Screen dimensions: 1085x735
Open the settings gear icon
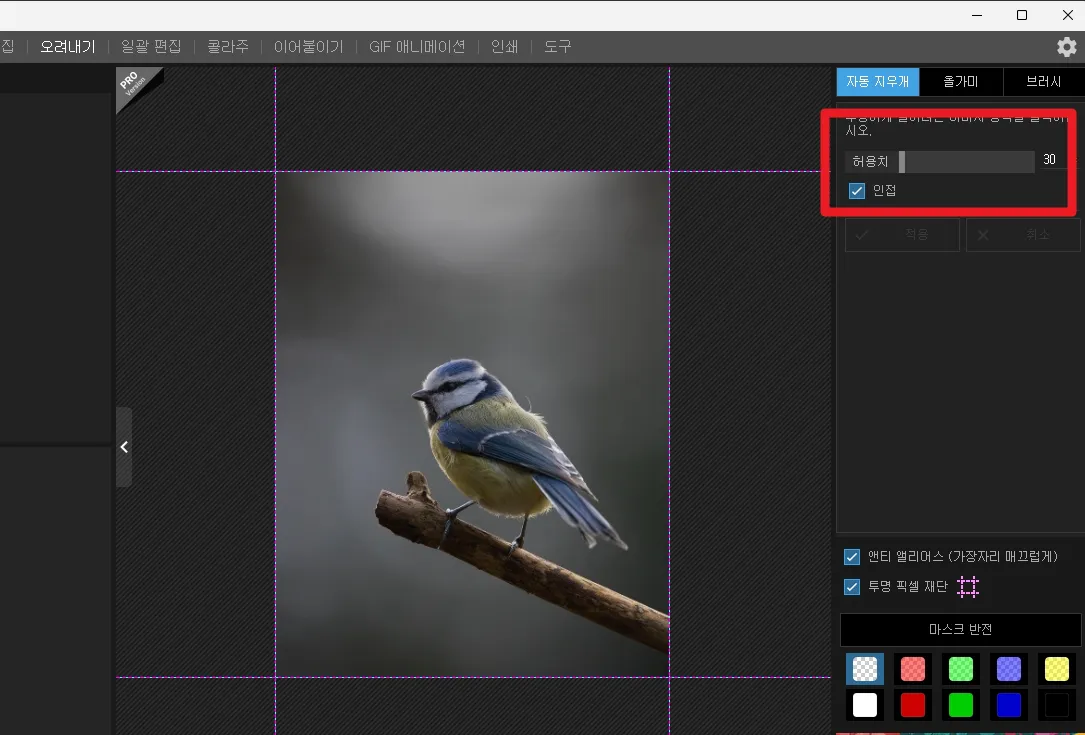(1066, 46)
